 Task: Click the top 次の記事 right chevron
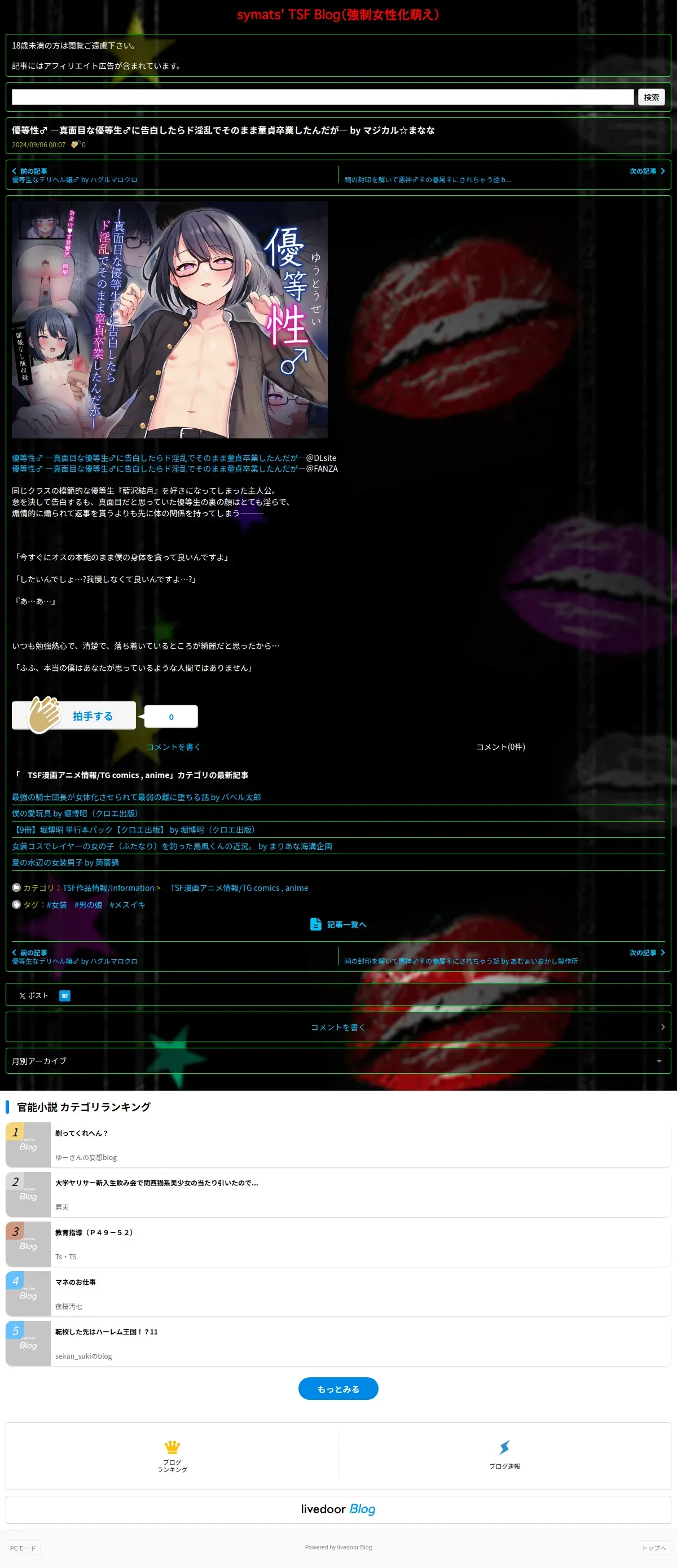(662, 171)
